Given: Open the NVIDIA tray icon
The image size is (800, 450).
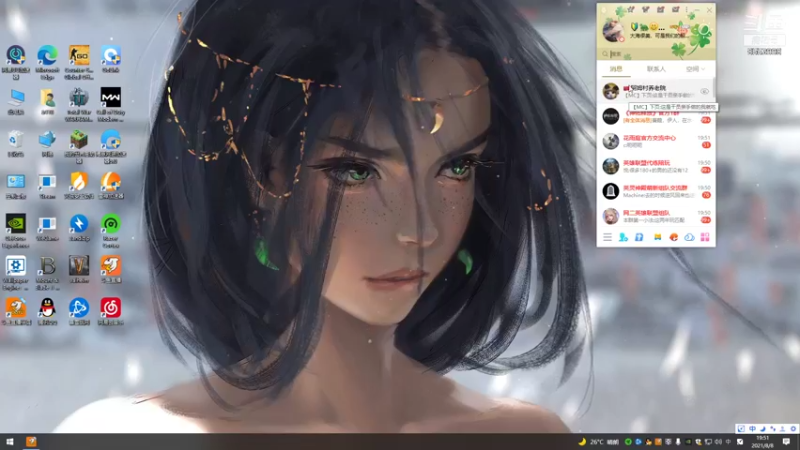Looking at the screenshot, I should coord(688,442).
